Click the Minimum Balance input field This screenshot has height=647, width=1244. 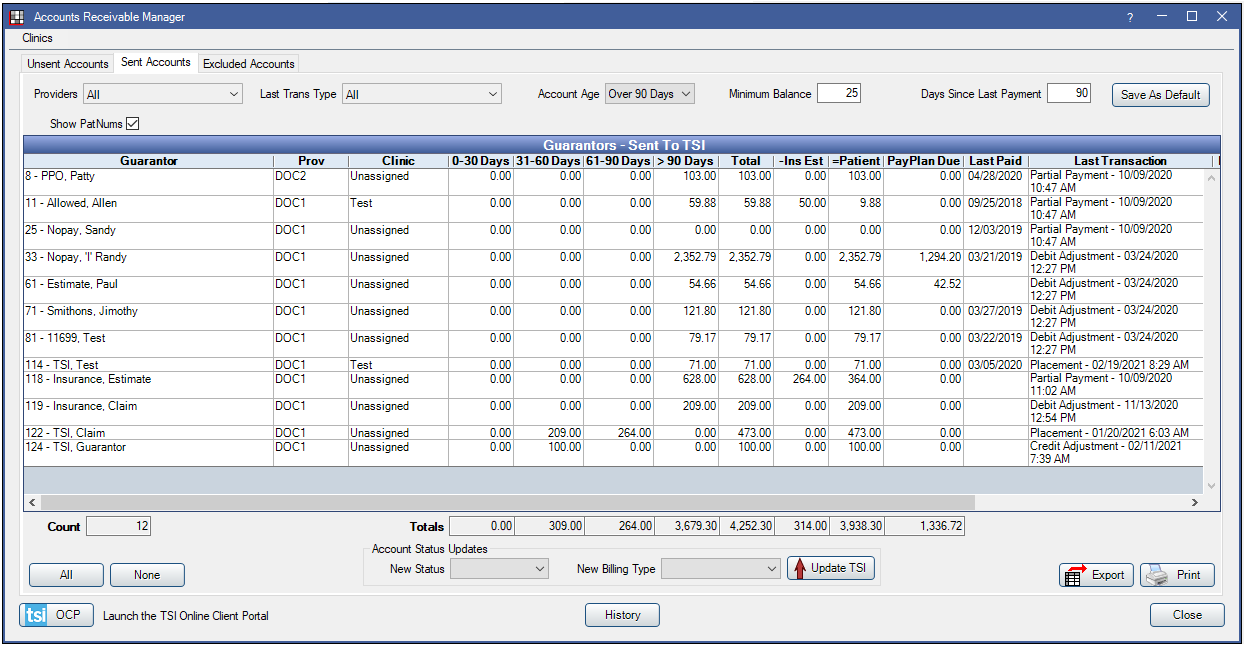(839, 93)
